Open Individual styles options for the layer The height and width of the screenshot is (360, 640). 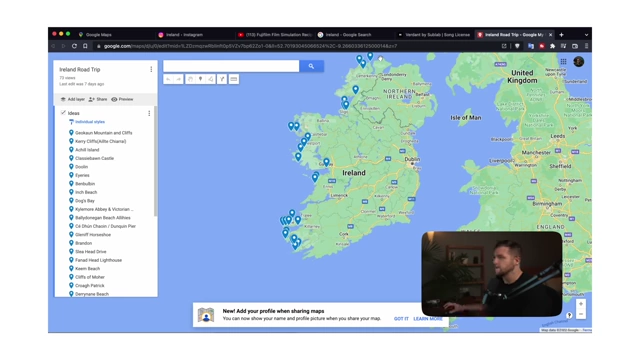87,122
